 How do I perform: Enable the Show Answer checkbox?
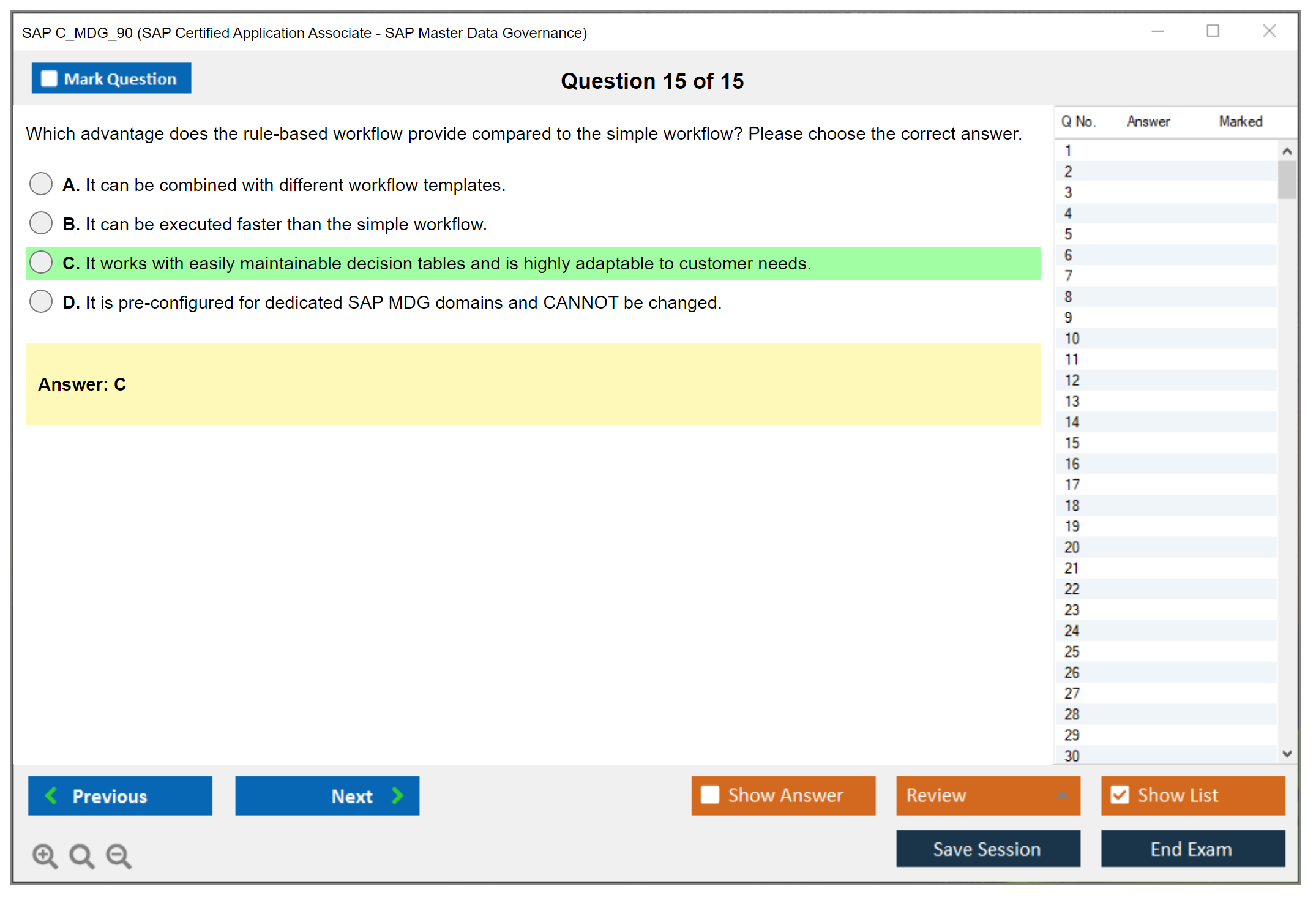tap(710, 795)
